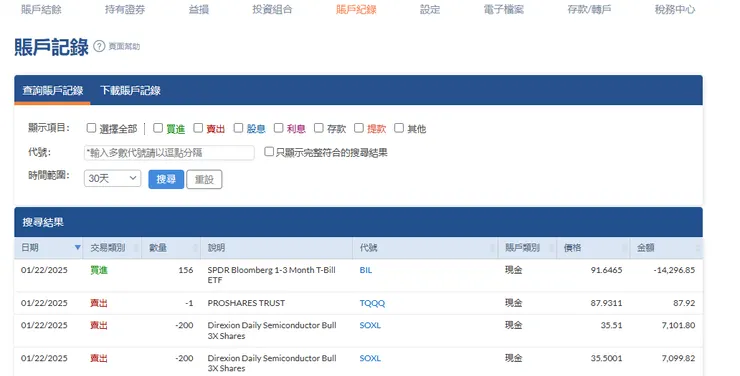Open the TQQQ ticker link

pyautogui.click(x=372, y=303)
